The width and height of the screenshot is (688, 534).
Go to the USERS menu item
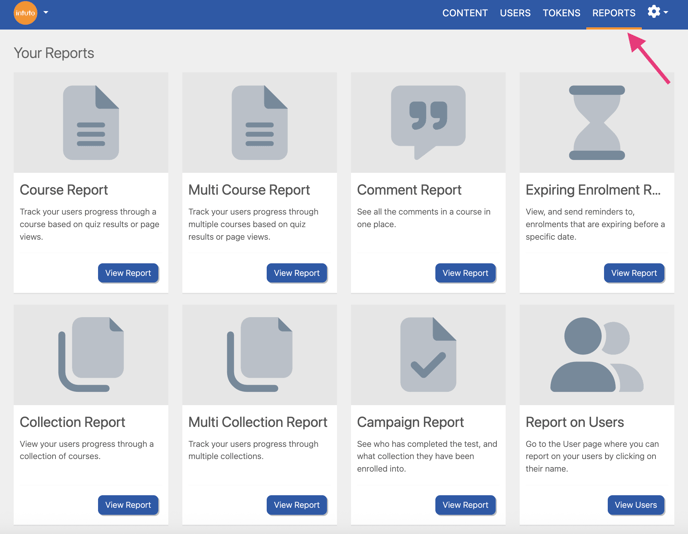tap(515, 13)
